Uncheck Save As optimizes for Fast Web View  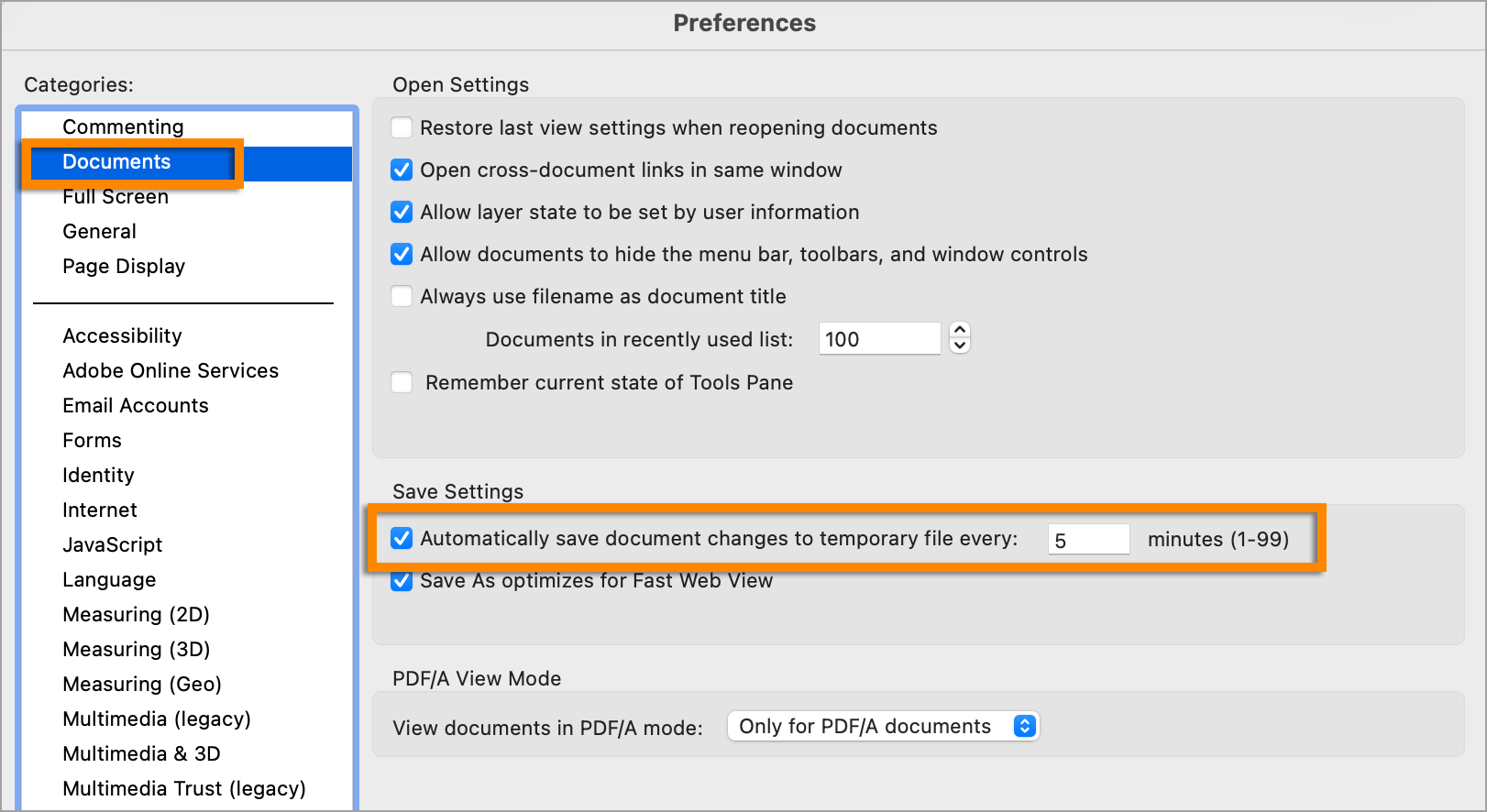tap(402, 581)
